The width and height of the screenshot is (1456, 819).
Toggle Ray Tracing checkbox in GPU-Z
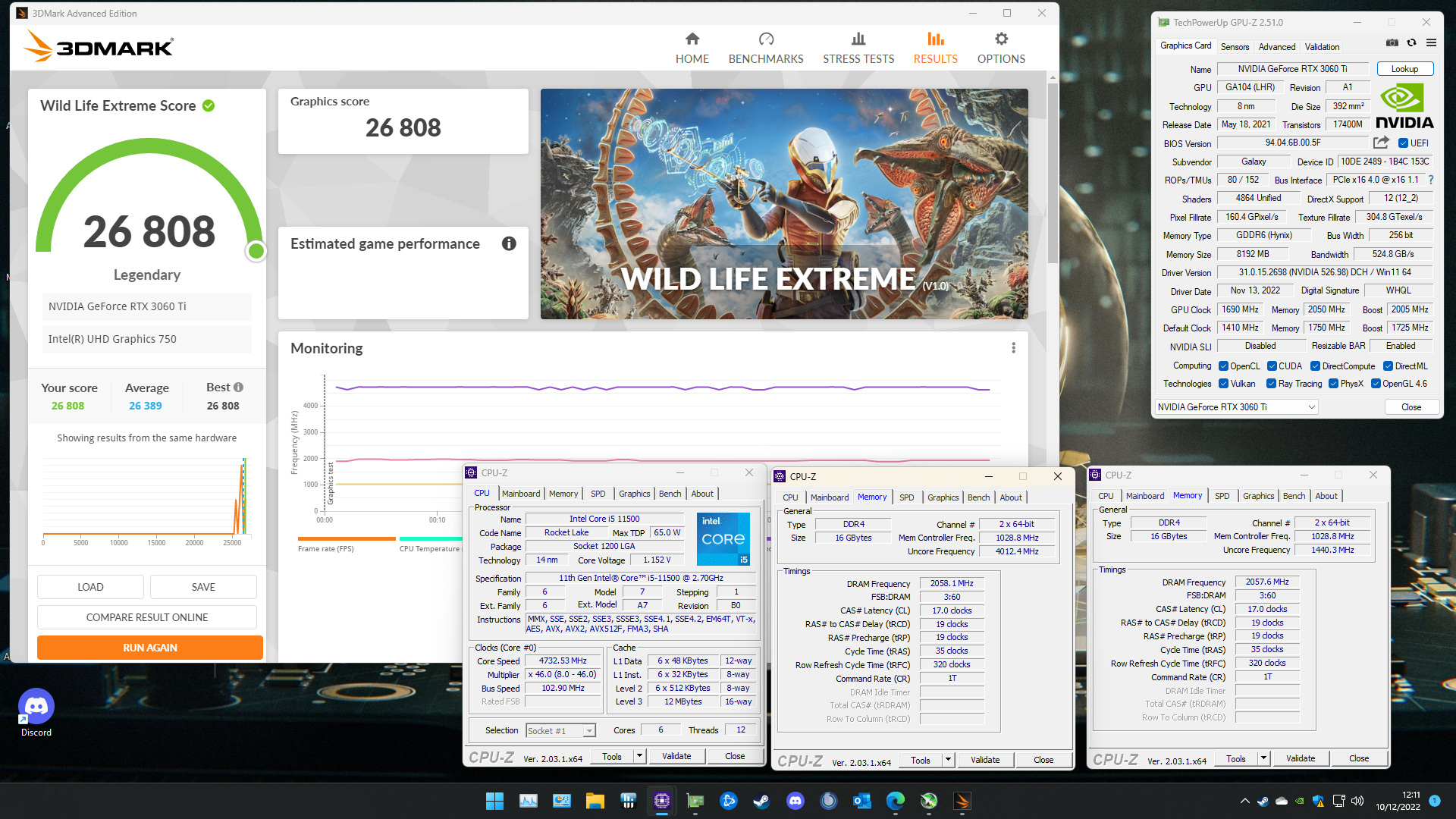1271,384
